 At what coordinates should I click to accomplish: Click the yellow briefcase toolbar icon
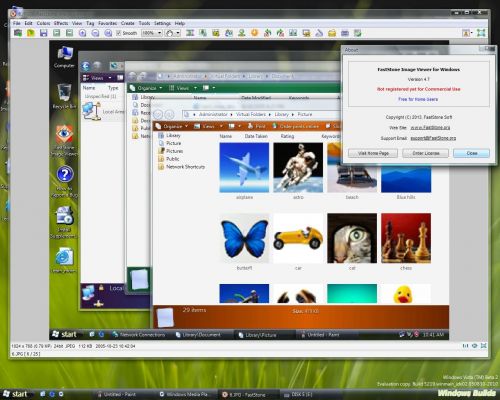click(332, 33)
